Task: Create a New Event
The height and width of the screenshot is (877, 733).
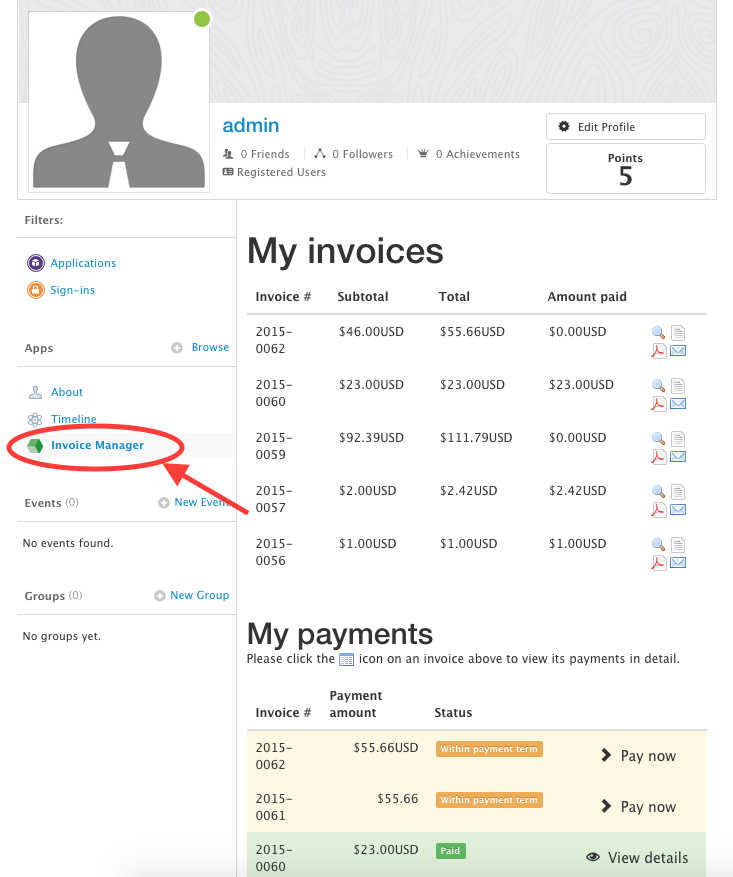Action: click(202, 502)
